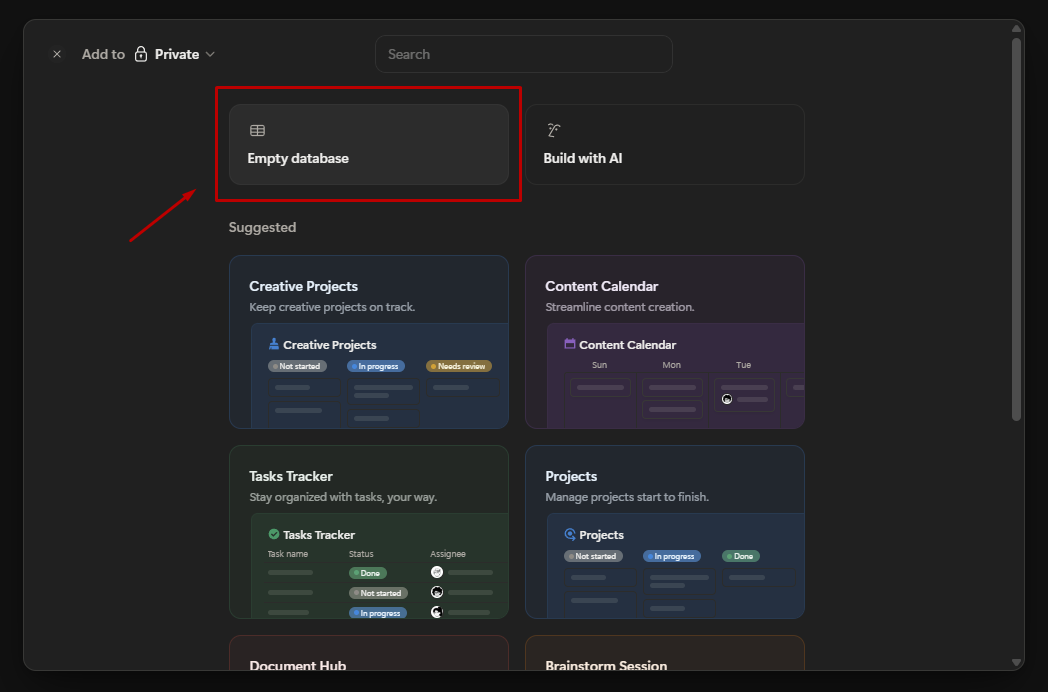Click the lock icon beside Private
This screenshot has width=1048, height=692.
tap(141, 54)
